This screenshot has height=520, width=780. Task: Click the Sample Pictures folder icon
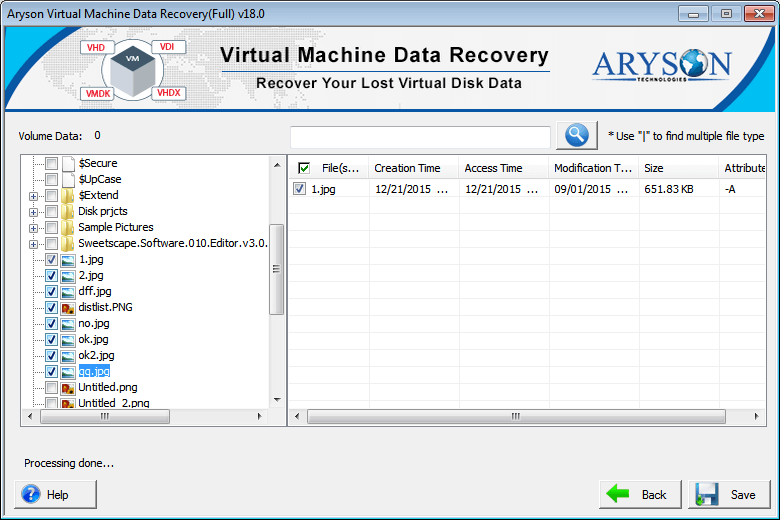point(67,227)
